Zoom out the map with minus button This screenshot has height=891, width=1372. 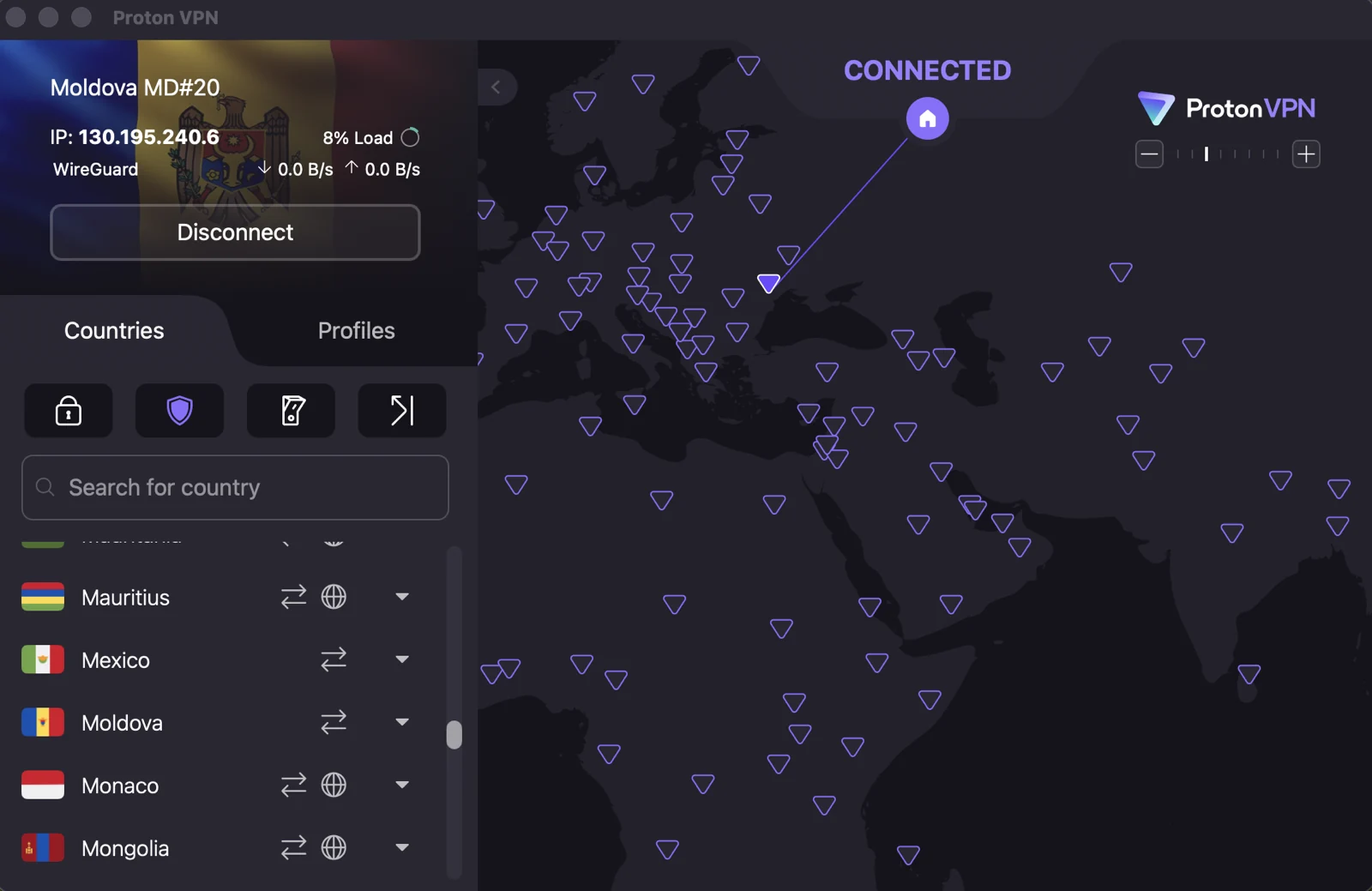point(1149,154)
